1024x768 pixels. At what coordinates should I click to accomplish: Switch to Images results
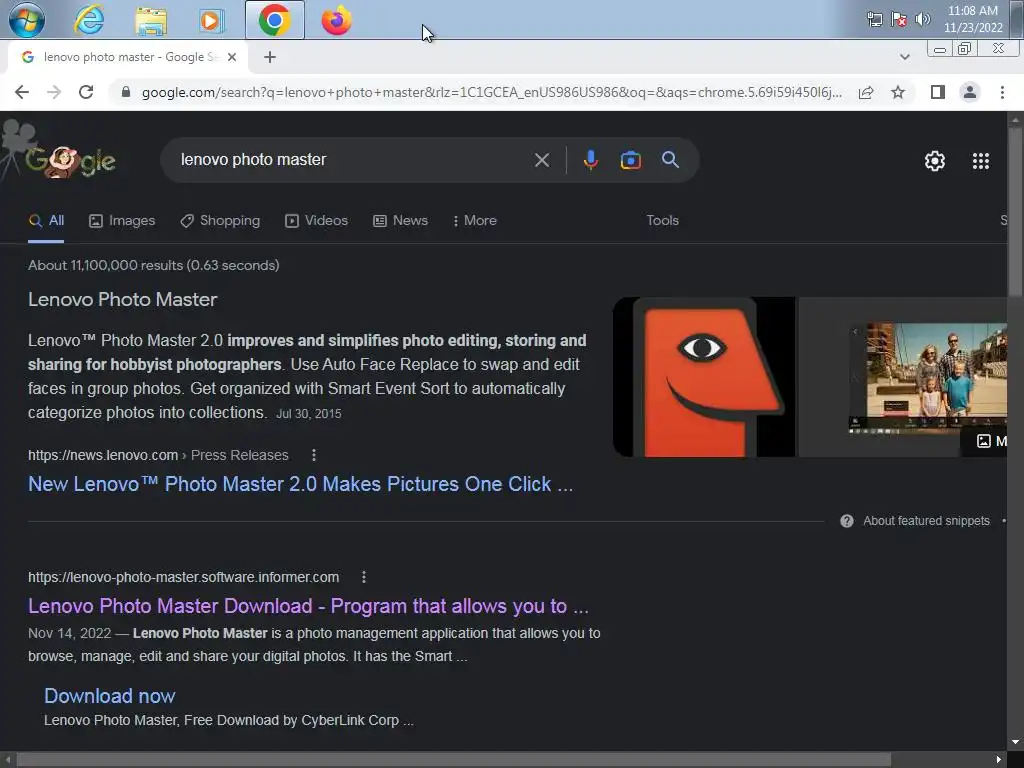(x=122, y=221)
